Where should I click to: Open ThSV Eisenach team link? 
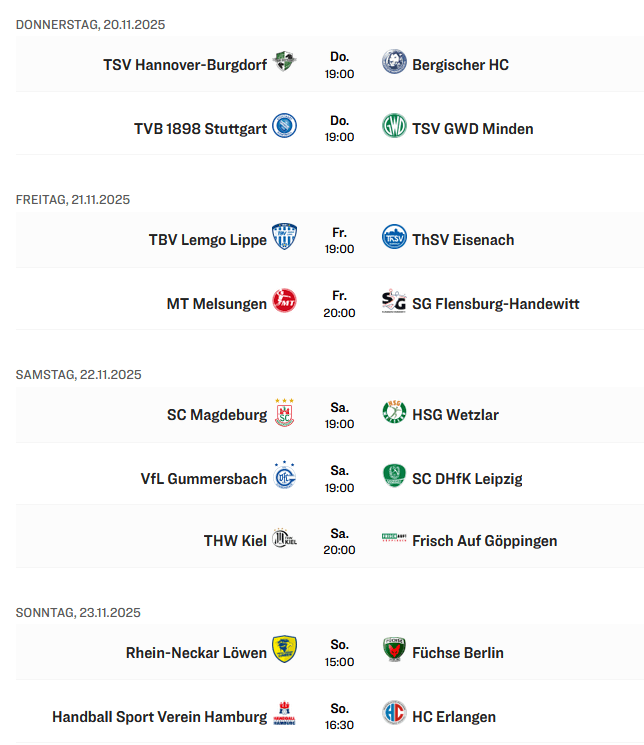click(x=463, y=240)
